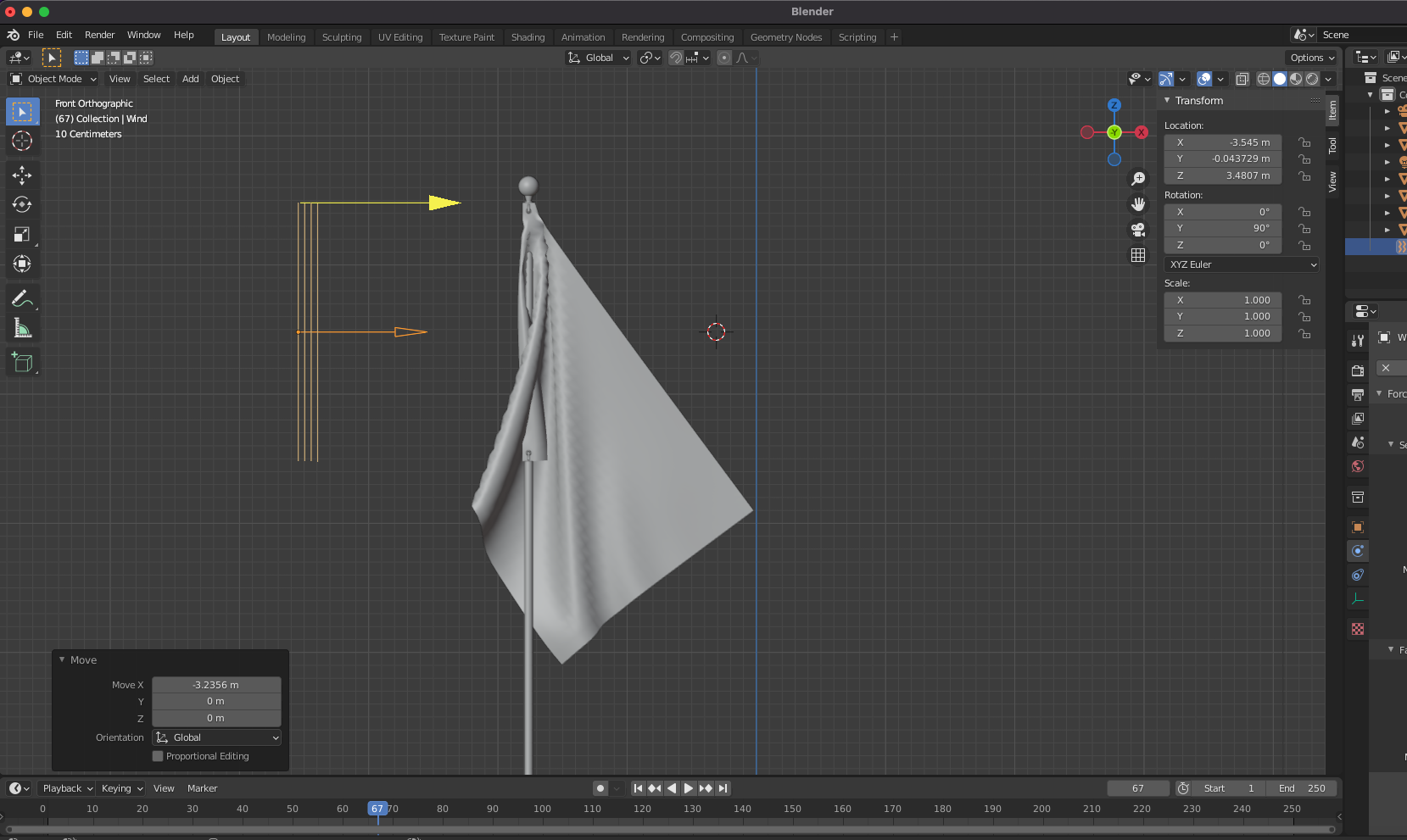Switch to rendered viewport shading

1312,79
